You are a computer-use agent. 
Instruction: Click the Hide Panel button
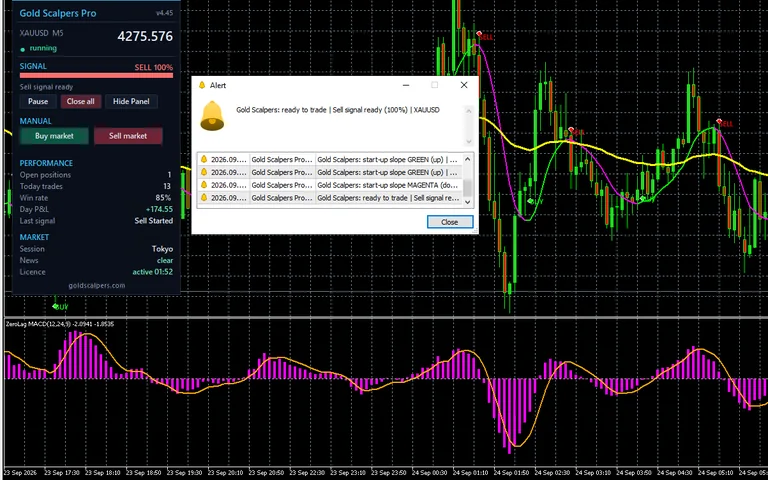(x=131, y=101)
